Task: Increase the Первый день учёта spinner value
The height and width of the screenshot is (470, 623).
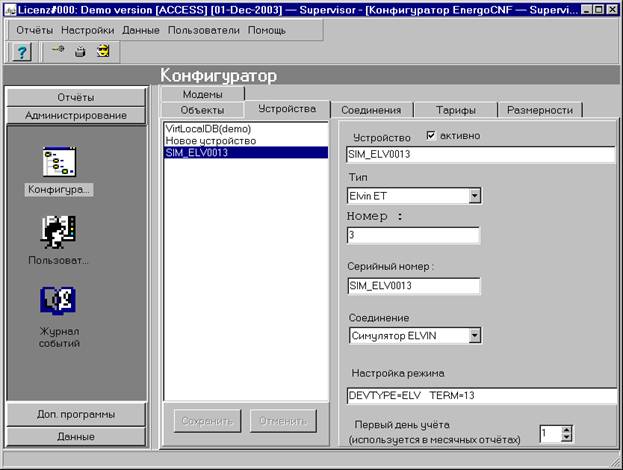Action: click(x=567, y=429)
